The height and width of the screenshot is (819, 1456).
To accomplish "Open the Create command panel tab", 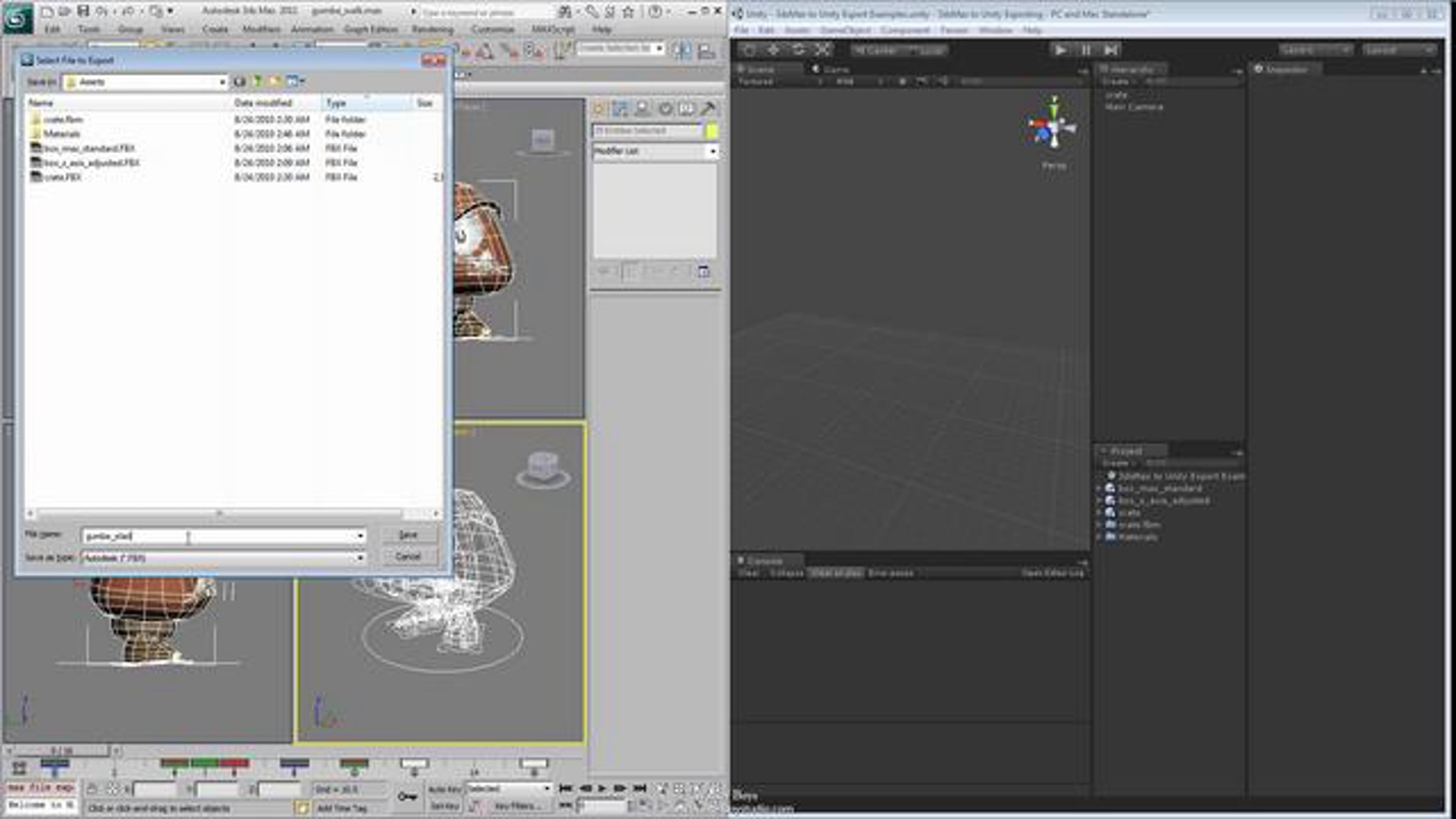I will click(599, 109).
